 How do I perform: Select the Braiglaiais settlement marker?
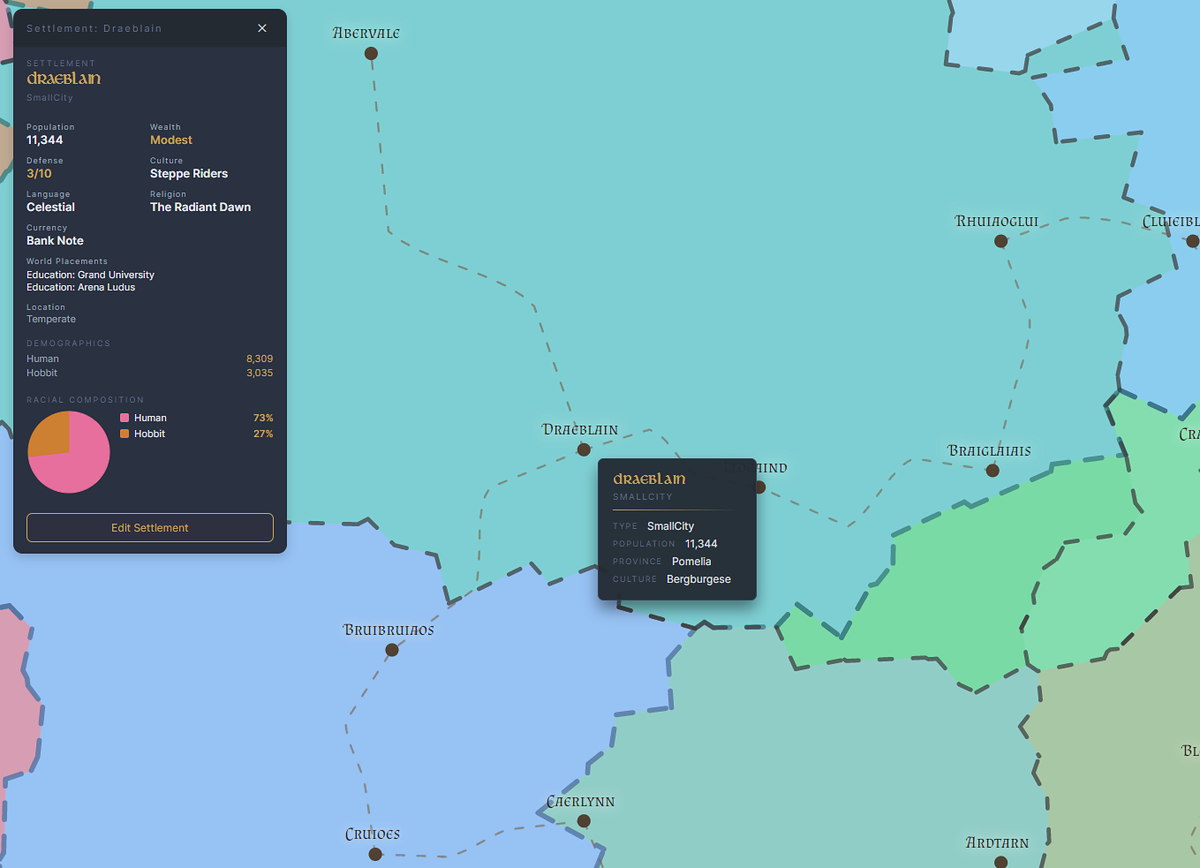(x=992, y=470)
